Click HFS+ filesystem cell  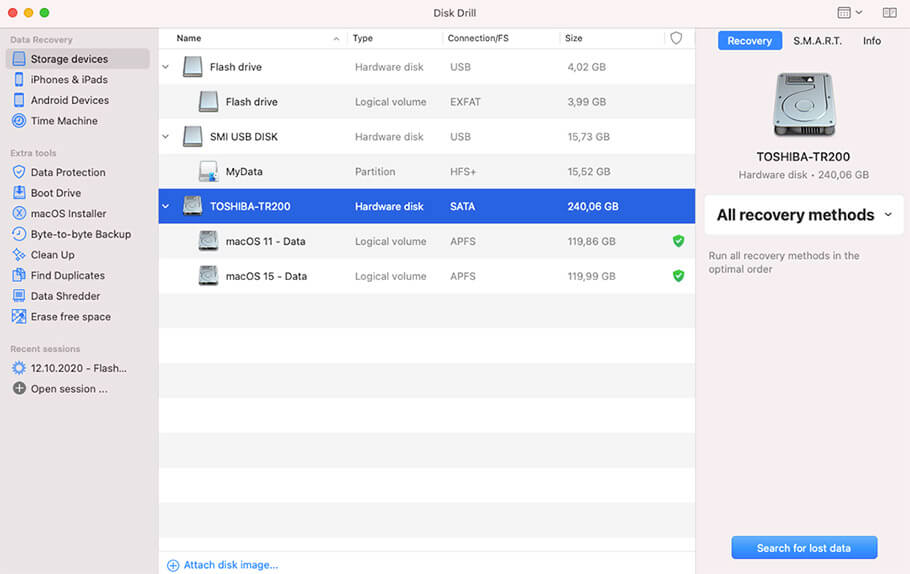pos(463,172)
